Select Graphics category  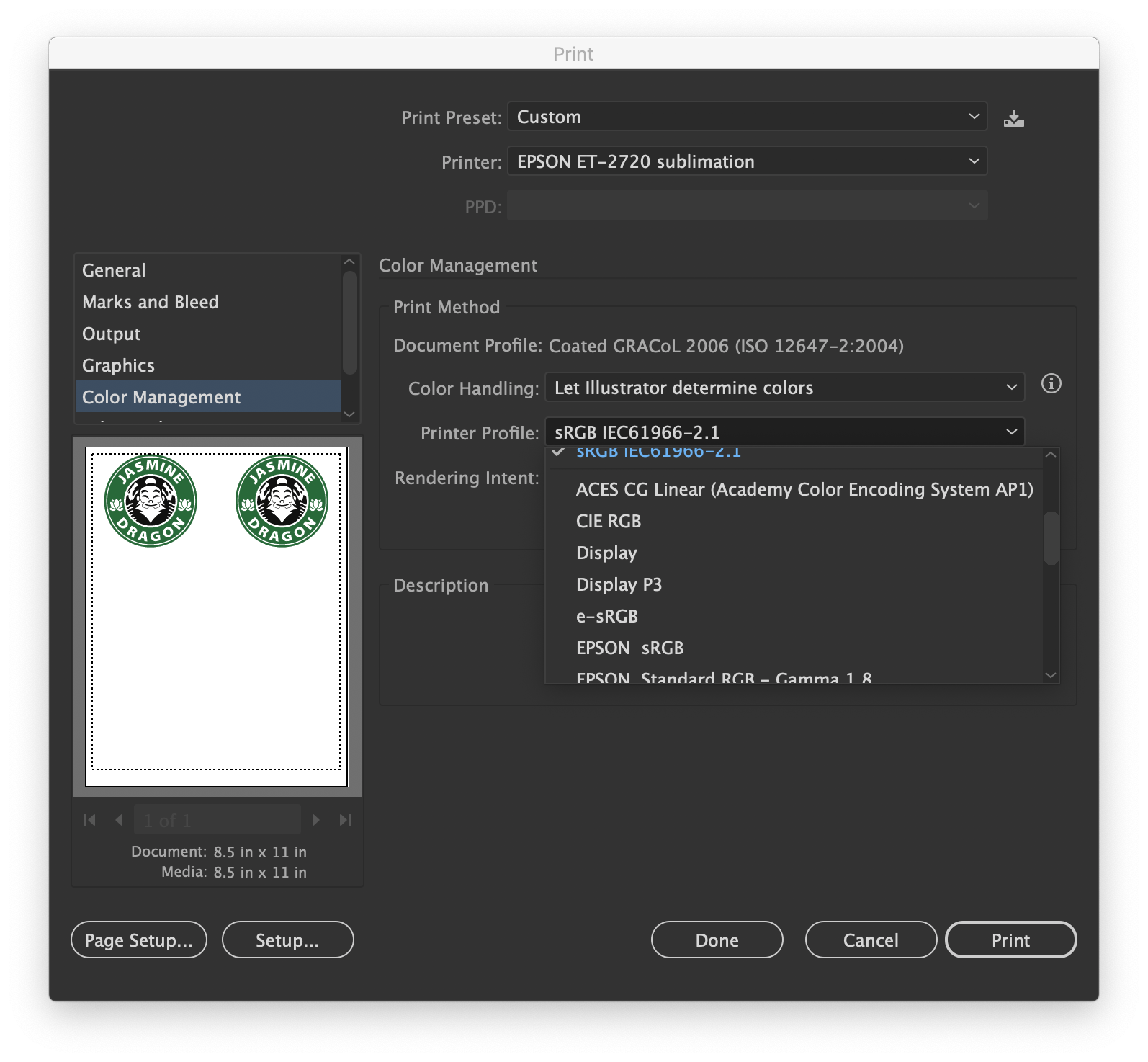[x=208, y=365]
